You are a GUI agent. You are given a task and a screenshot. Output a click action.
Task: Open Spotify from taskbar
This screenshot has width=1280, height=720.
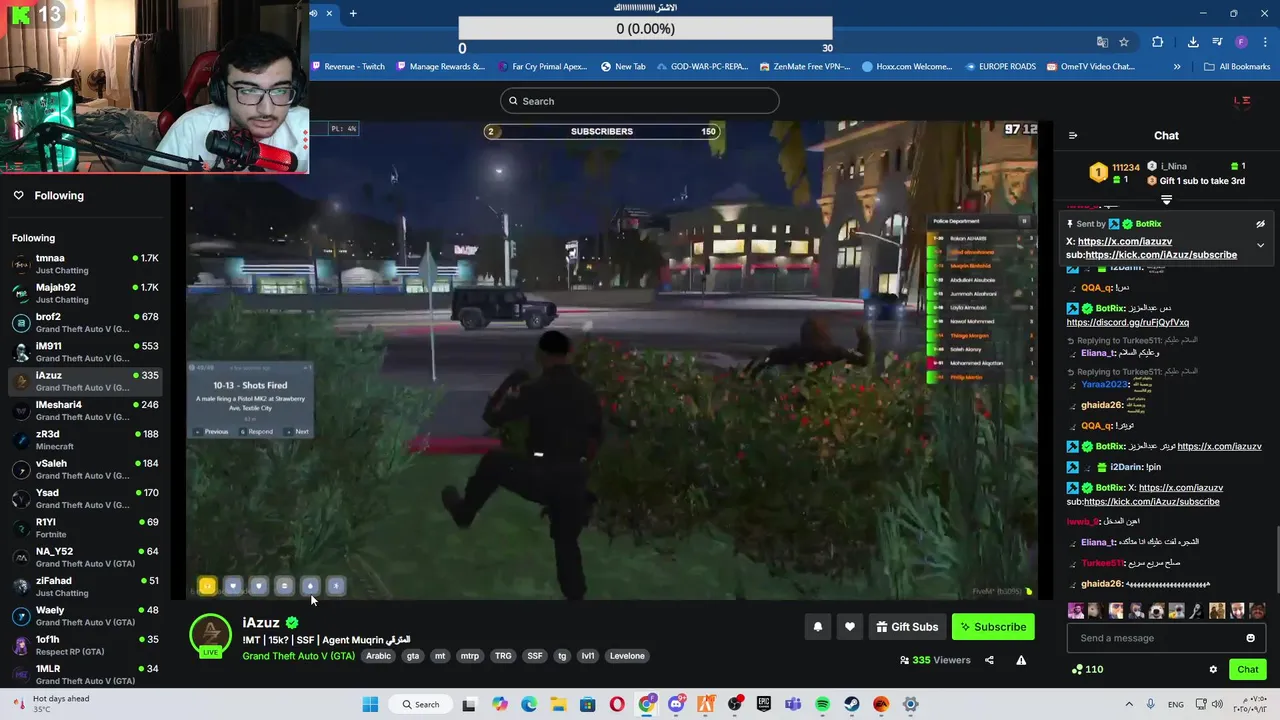(822, 704)
